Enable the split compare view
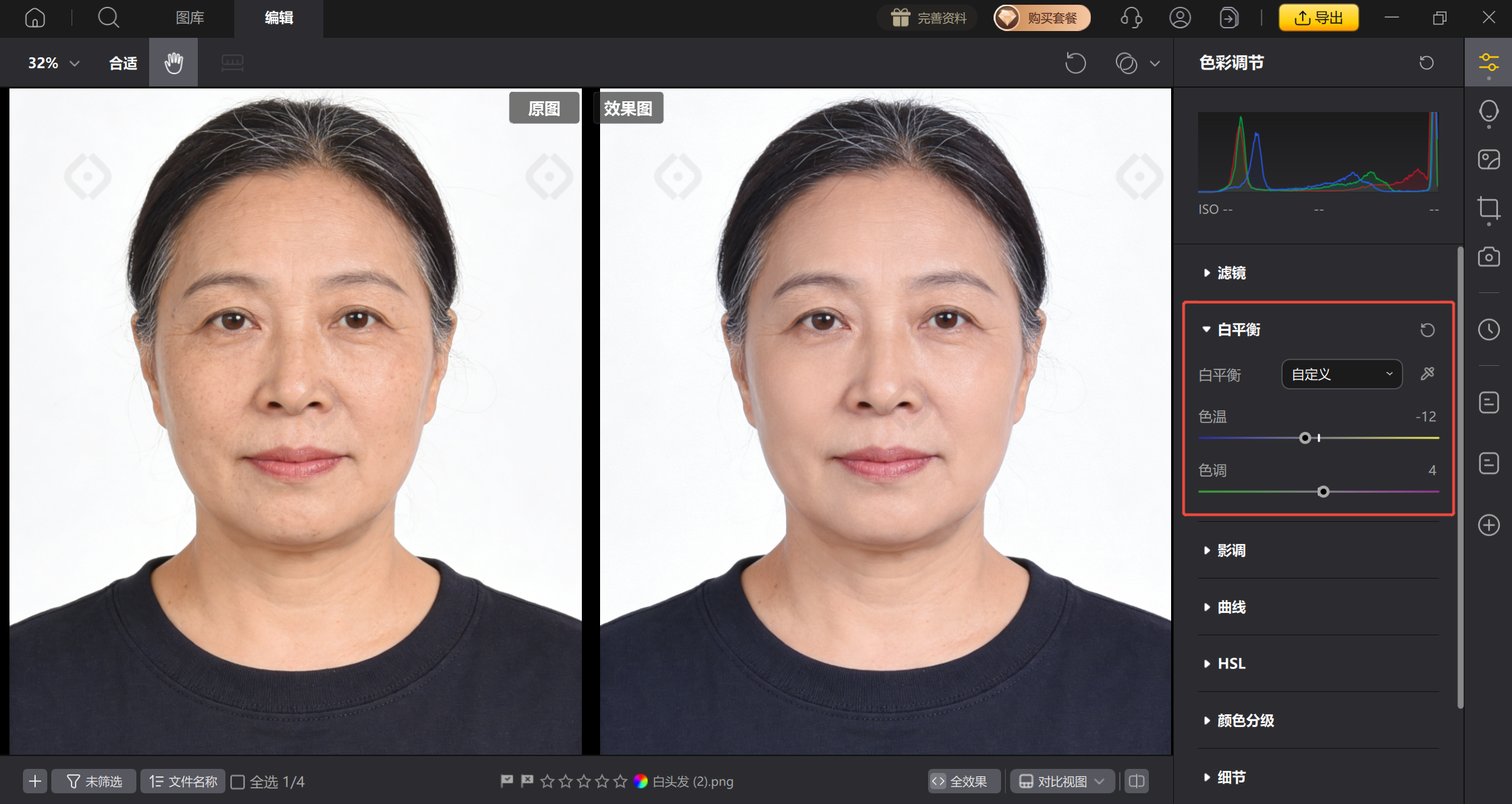Screen dimensions: 1512x804 (1135, 781)
